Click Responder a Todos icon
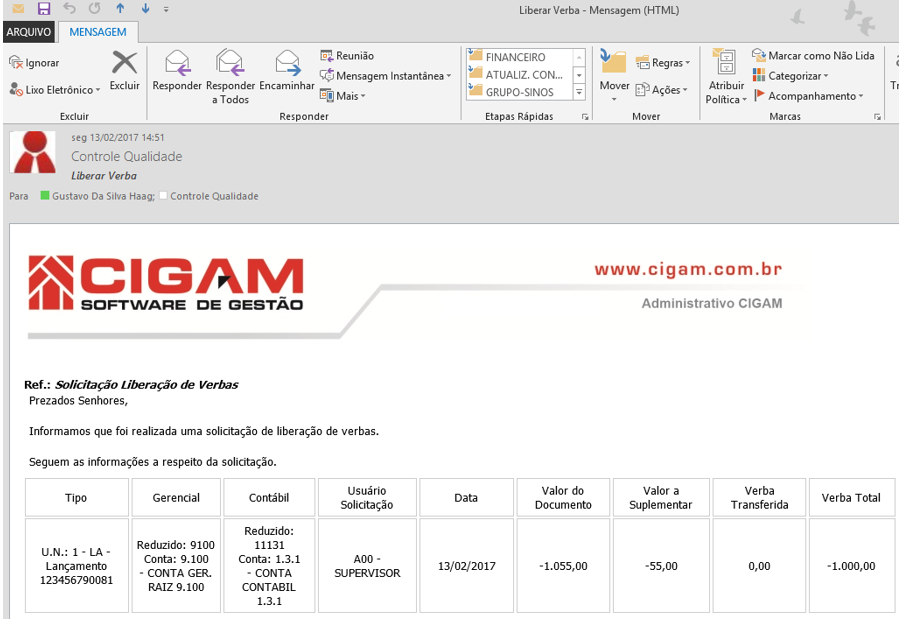 click(x=230, y=63)
